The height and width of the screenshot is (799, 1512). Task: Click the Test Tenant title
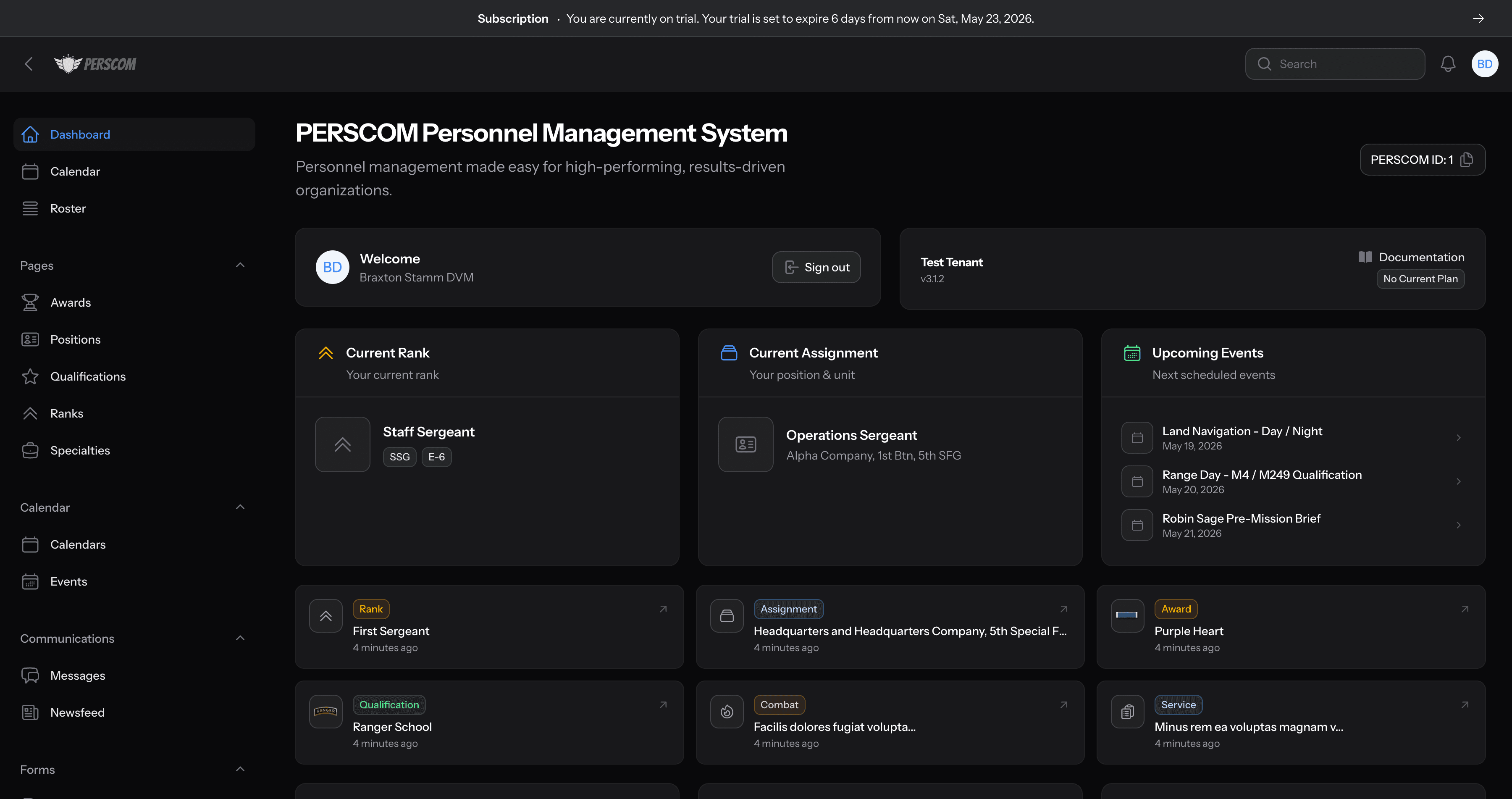click(951, 263)
